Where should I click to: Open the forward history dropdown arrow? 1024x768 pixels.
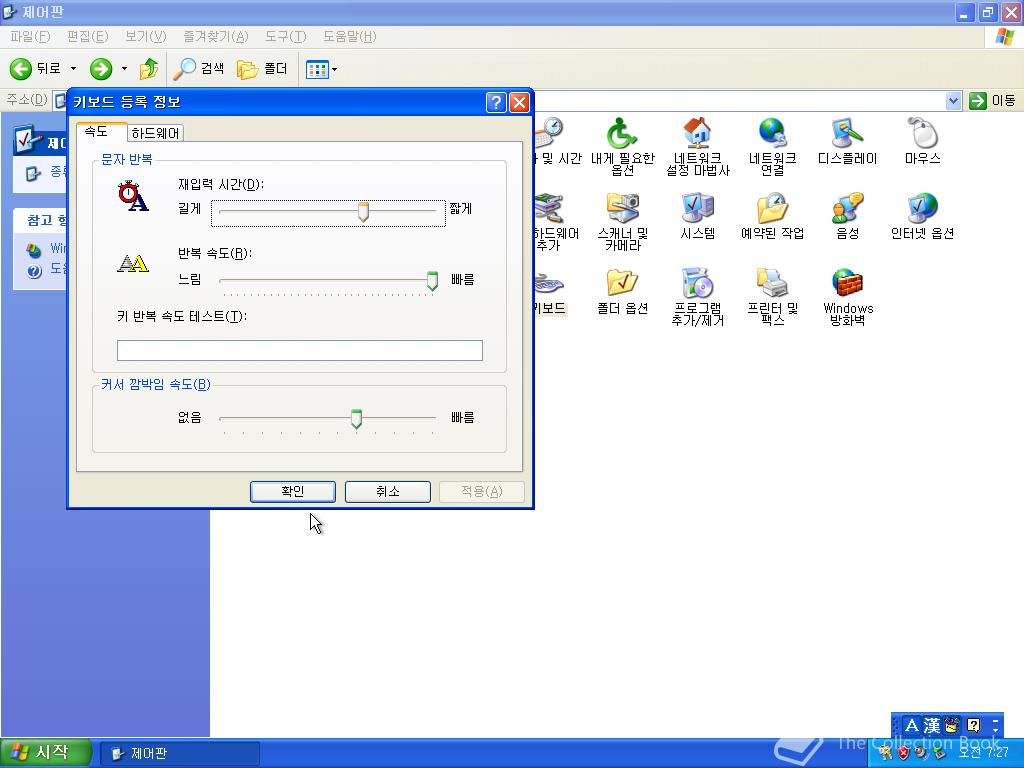[124, 69]
